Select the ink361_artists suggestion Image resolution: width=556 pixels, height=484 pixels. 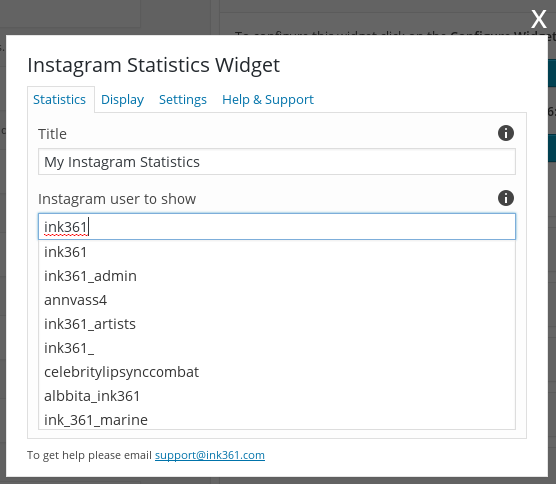[x=277, y=324]
